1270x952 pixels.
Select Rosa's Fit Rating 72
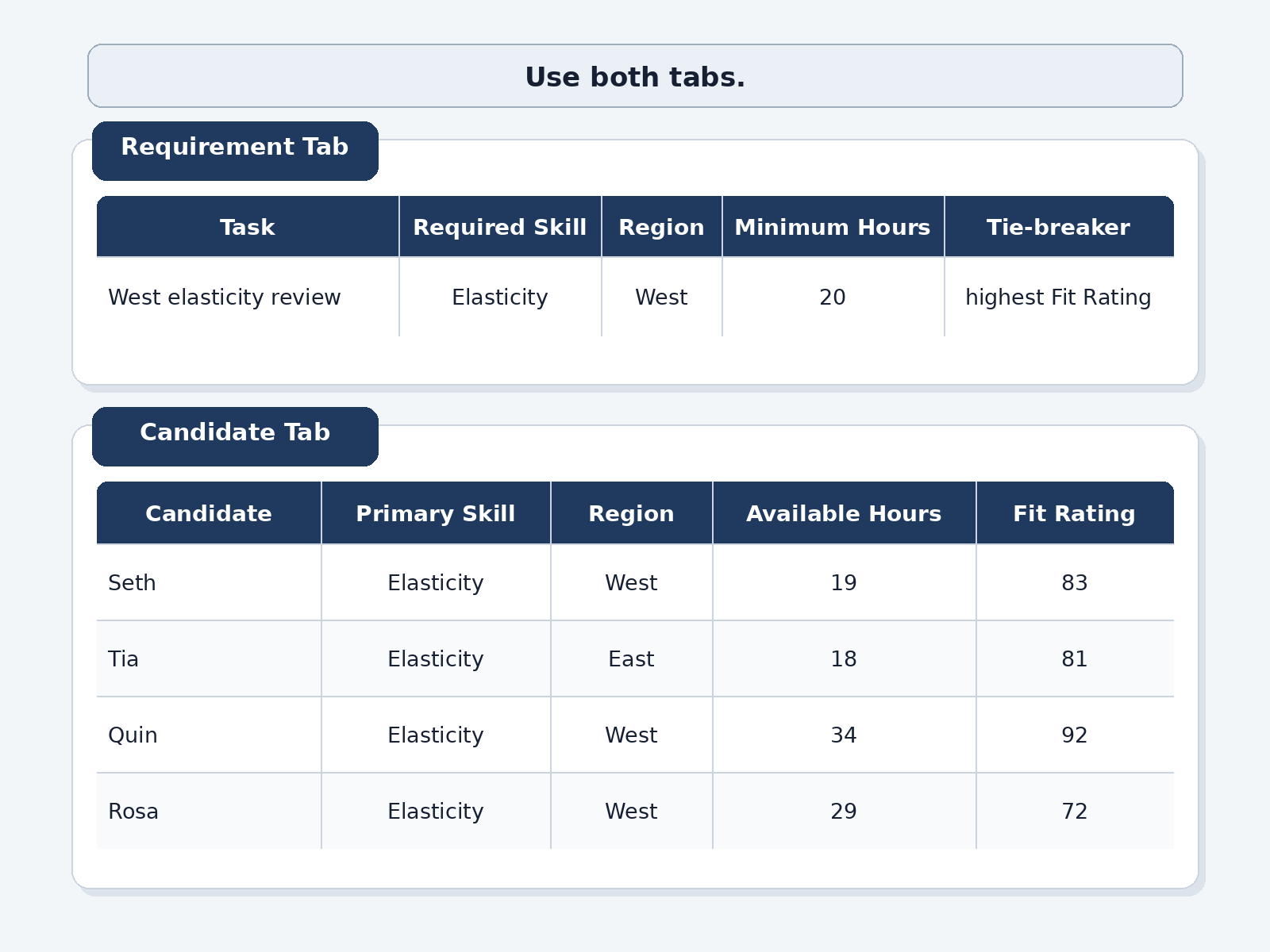(1075, 812)
